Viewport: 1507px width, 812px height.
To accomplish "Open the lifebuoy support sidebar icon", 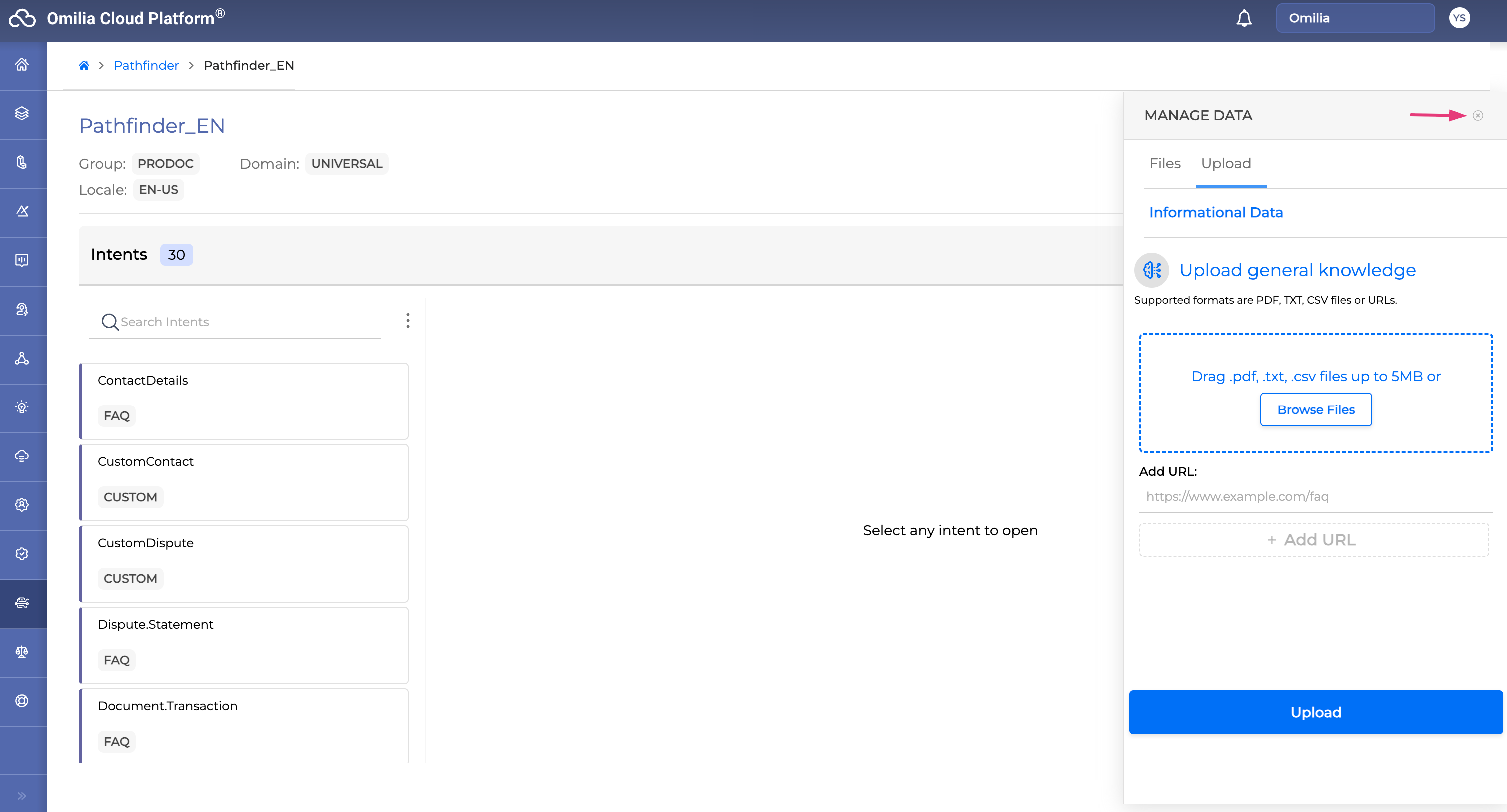I will (22, 701).
